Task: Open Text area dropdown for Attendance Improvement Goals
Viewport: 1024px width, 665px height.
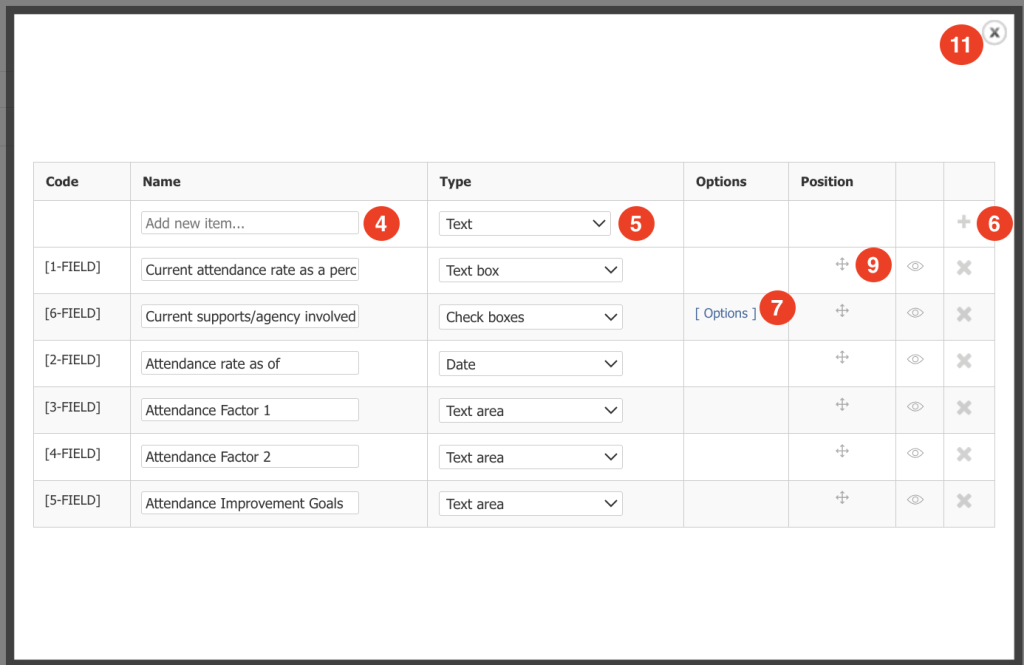Action: click(x=531, y=504)
